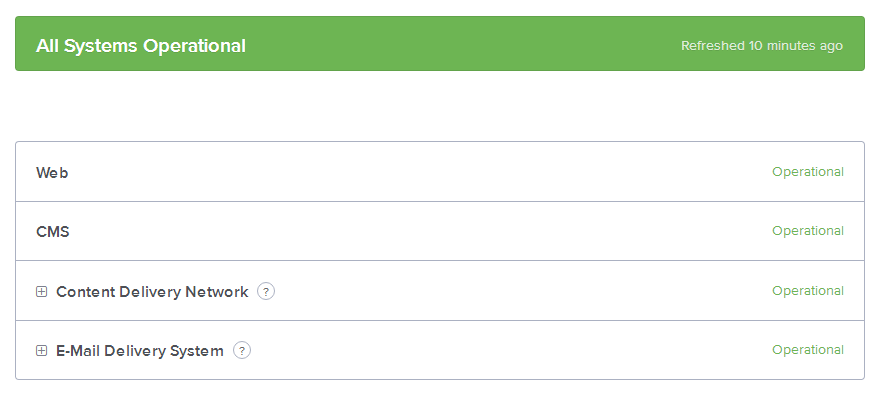The image size is (887, 404).
Task: Select the CMS component name
Action: click(53, 232)
